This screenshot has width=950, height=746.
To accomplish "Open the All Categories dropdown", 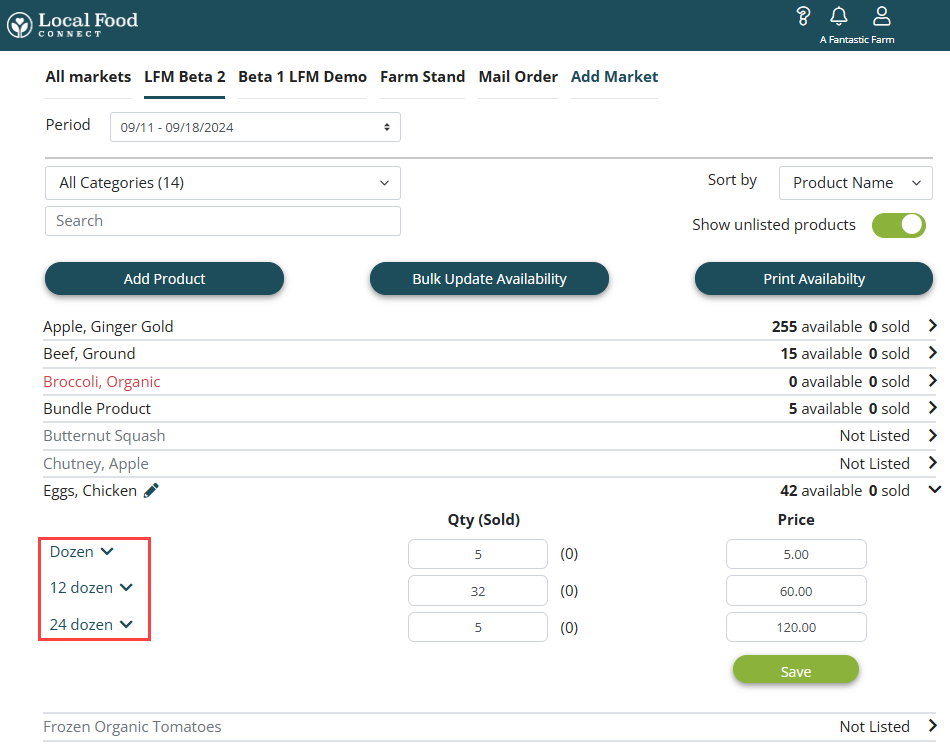I will 223,183.
